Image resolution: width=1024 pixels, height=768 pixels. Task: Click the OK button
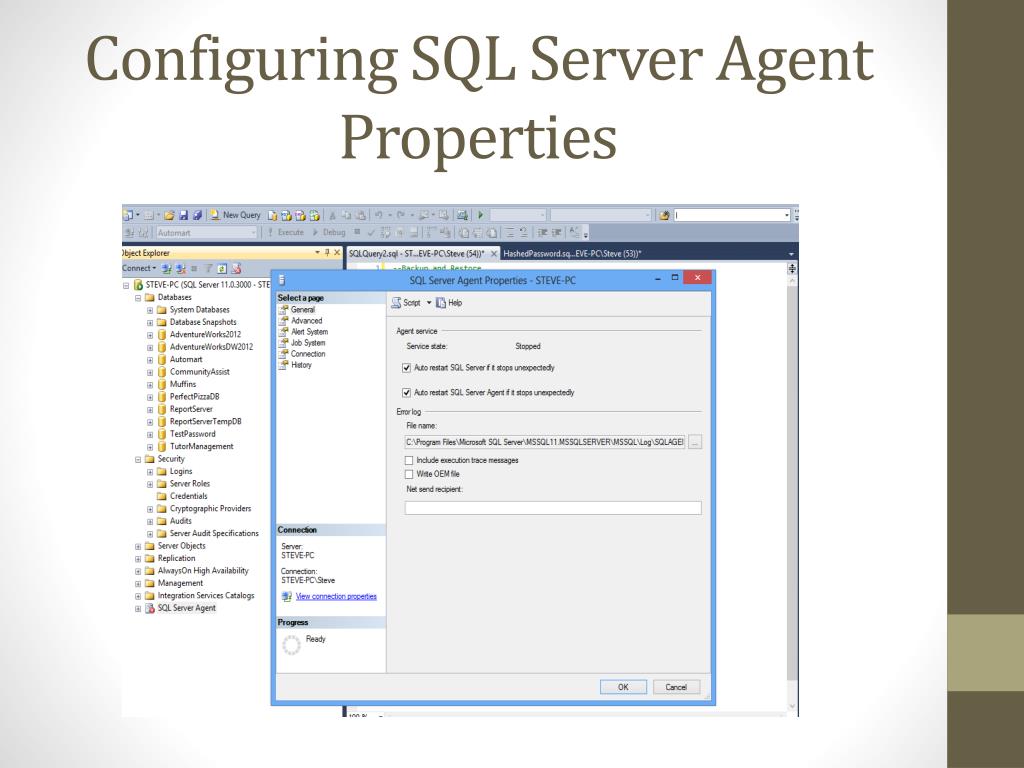tap(623, 687)
